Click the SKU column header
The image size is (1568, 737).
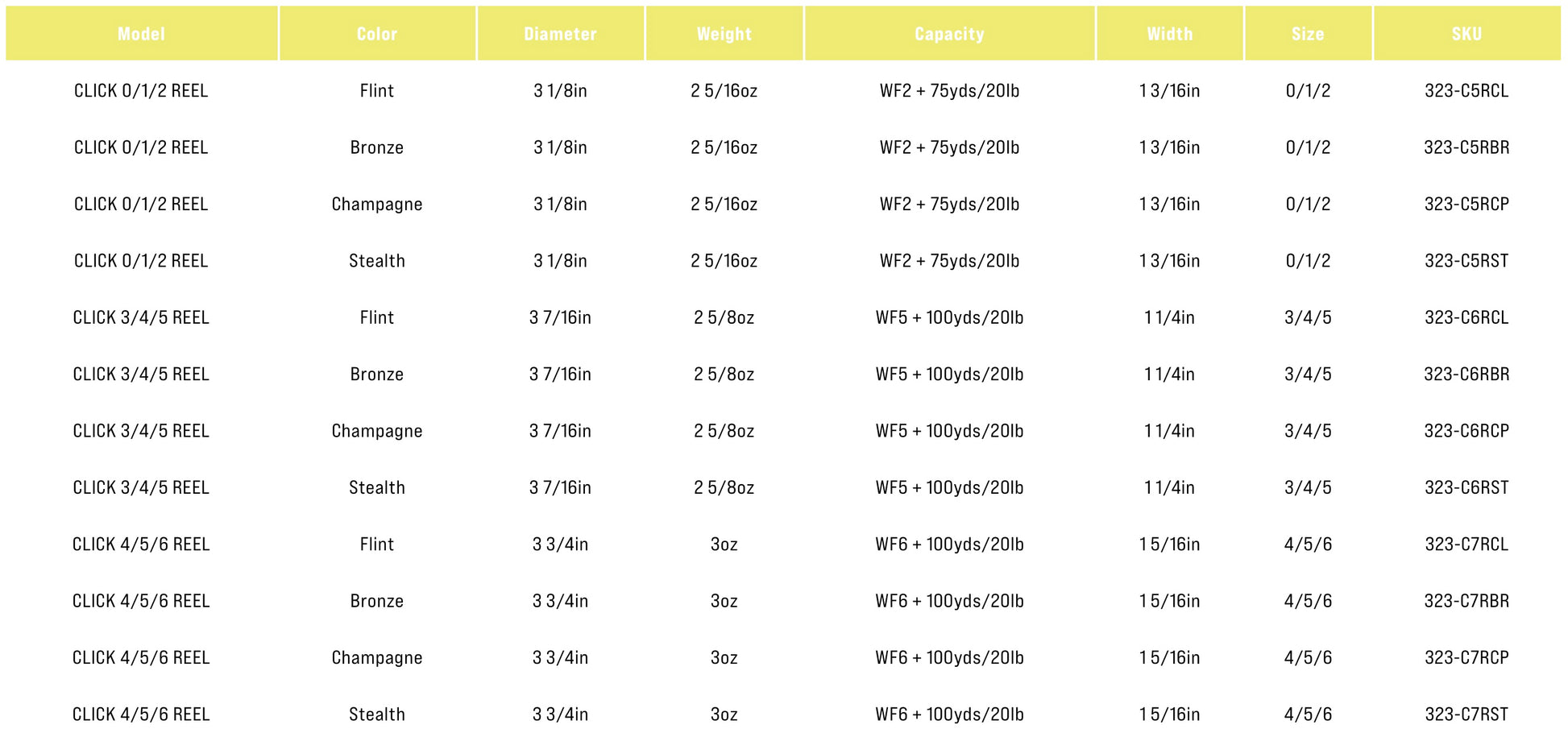point(1466,34)
